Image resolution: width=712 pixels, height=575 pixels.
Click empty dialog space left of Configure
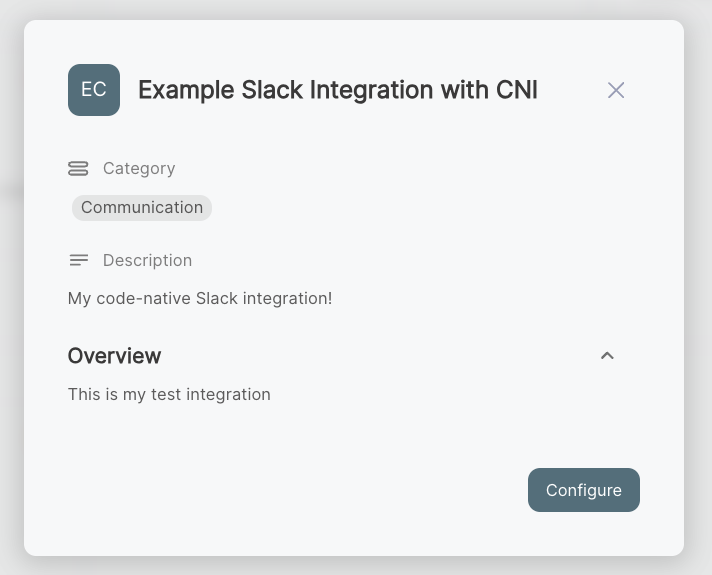tap(300, 490)
